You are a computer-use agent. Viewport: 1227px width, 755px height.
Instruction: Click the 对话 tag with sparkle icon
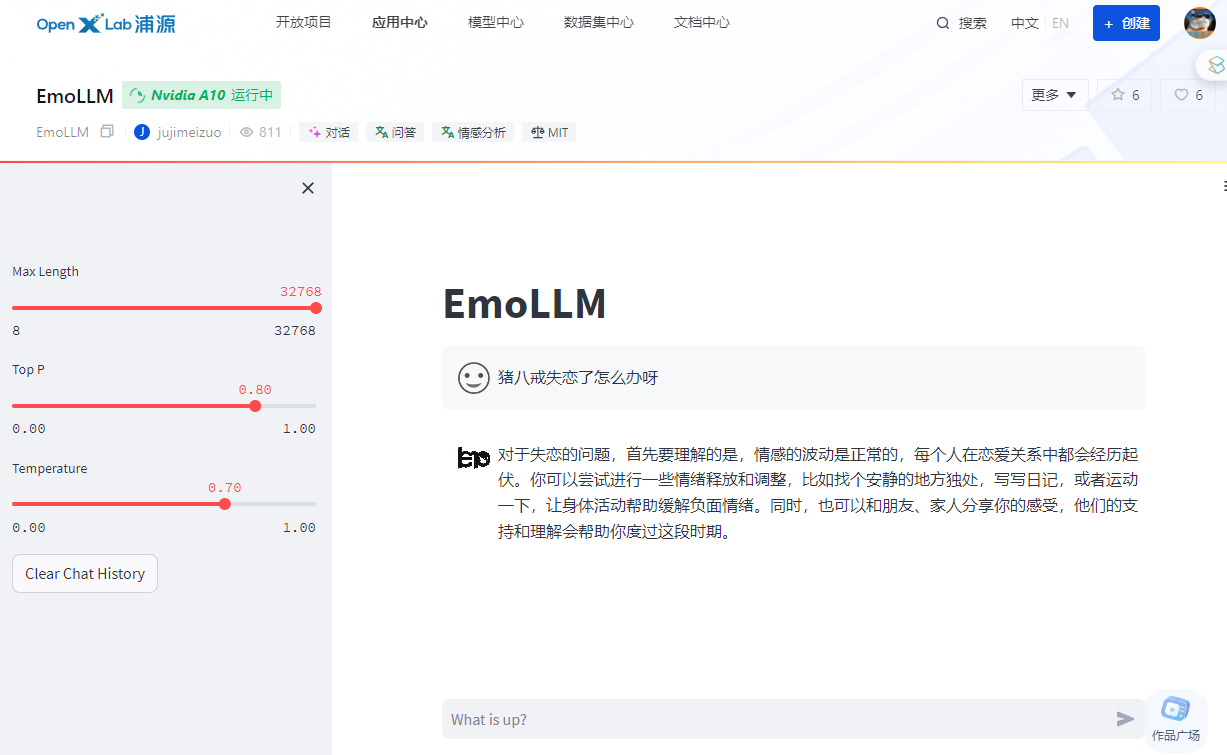point(328,131)
